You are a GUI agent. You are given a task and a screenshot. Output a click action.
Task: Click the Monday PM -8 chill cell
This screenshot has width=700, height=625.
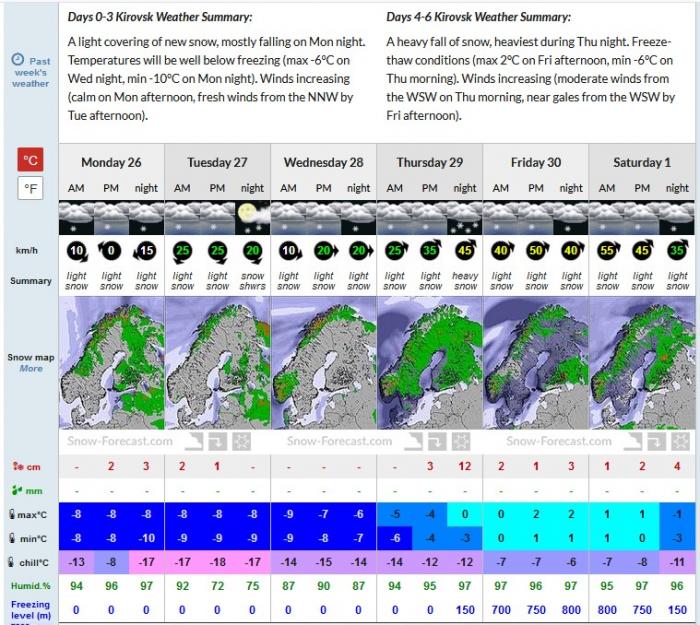(111, 562)
